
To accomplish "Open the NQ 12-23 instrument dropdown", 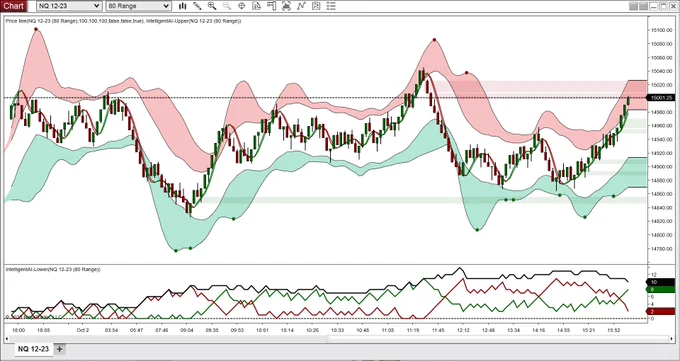I will 69,6.
